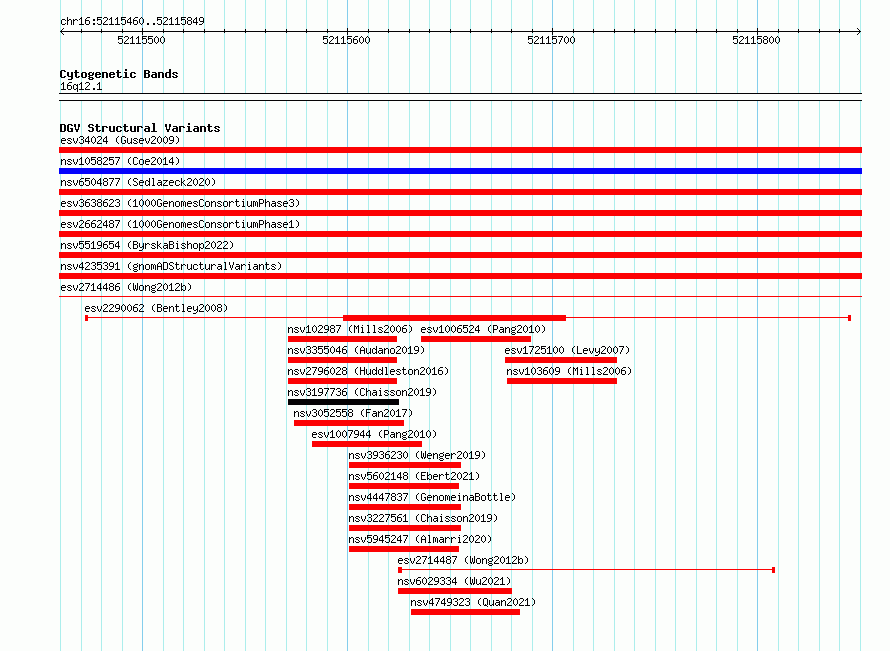Screen dimensions: 890x651
Task: Click ruler position 52115700
Action: pos(551,40)
